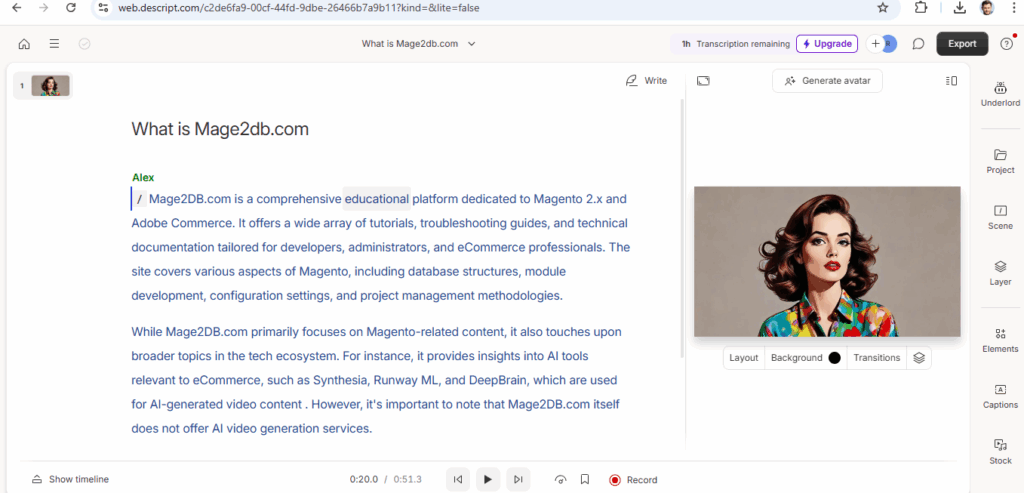Go back in browser
This screenshot has width=1024, height=493.
coord(16,8)
